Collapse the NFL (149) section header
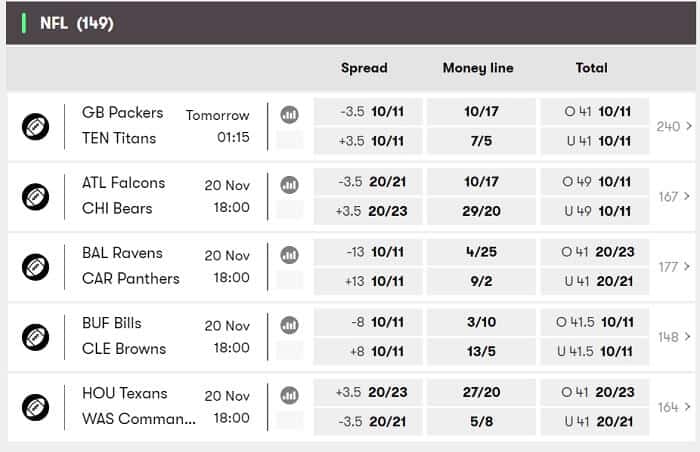700x452 pixels. (x=351, y=23)
